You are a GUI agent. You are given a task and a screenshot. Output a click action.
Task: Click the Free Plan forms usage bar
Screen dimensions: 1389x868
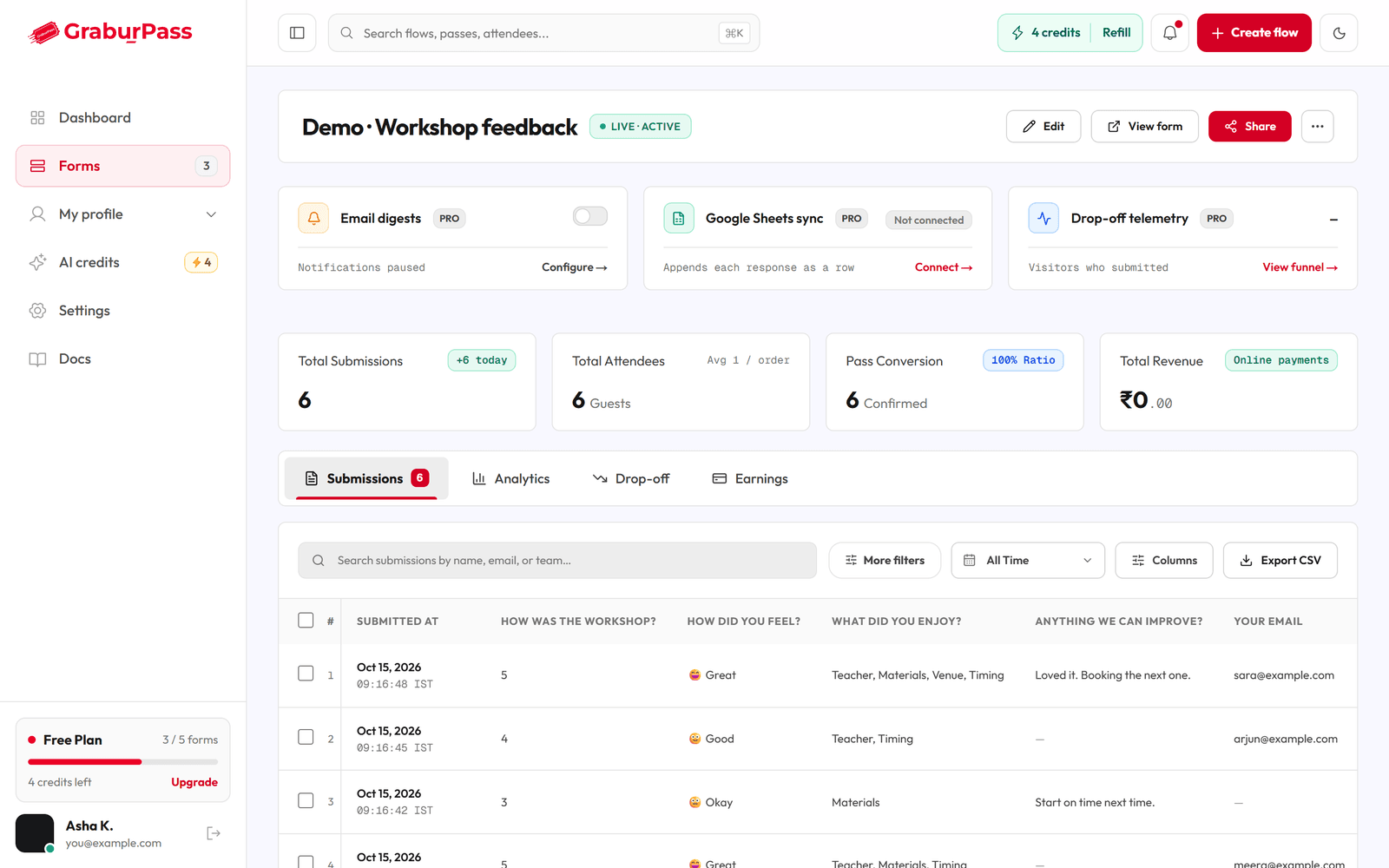pyautogui.click(x=123, y=762)
